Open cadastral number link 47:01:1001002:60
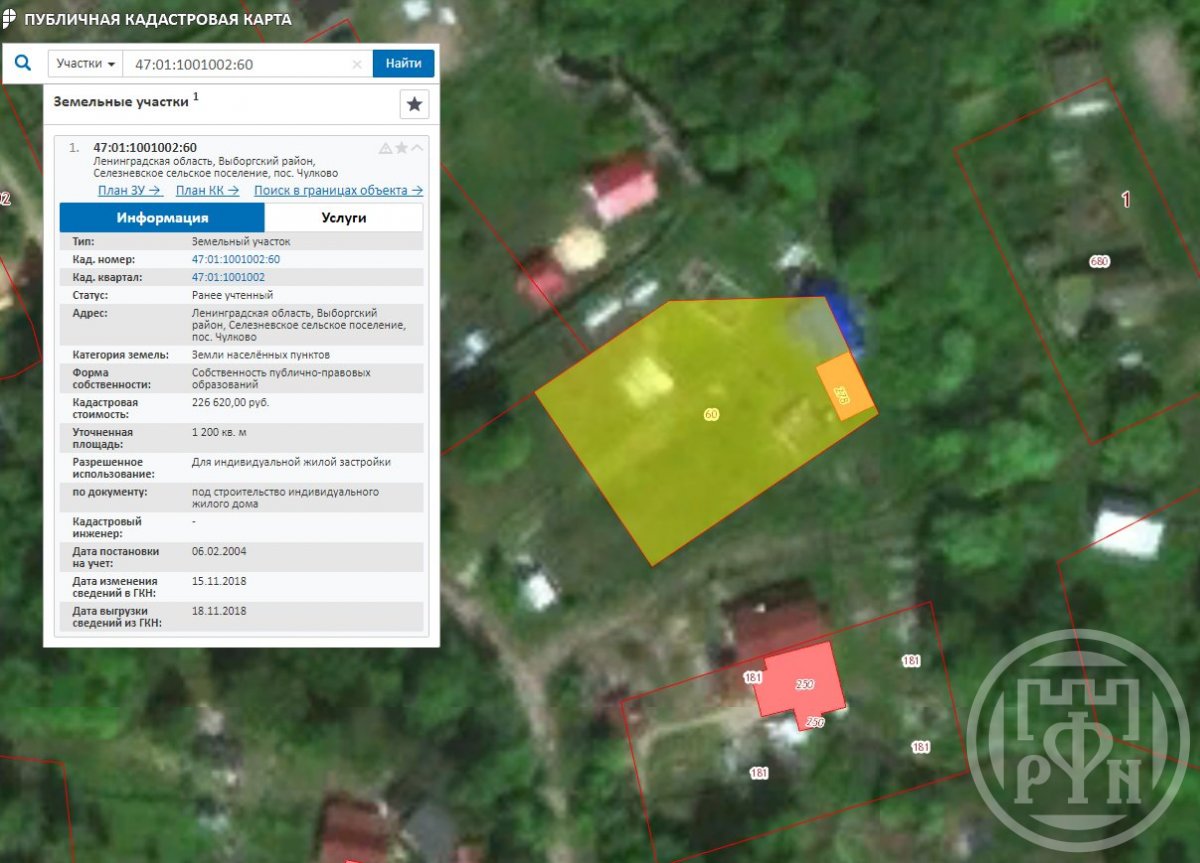The image size is (1200, 863). (x=236, y=259)
